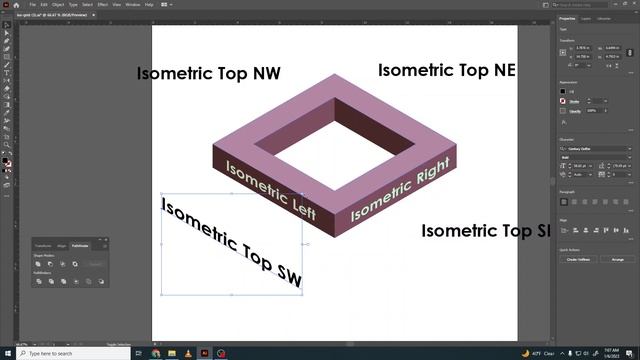The width and height of the screenshot is (640, 360).
Task: Show more Transform options
Action: click(631, 73)
